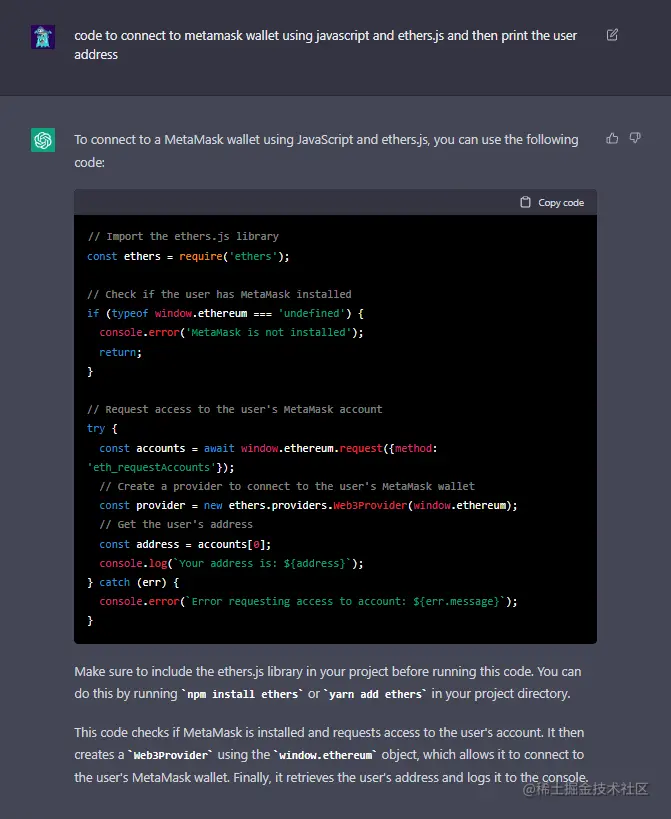
Task: Click the comment "// Get the user's address"
Action: pyautogui.click(x=176, y=524)
